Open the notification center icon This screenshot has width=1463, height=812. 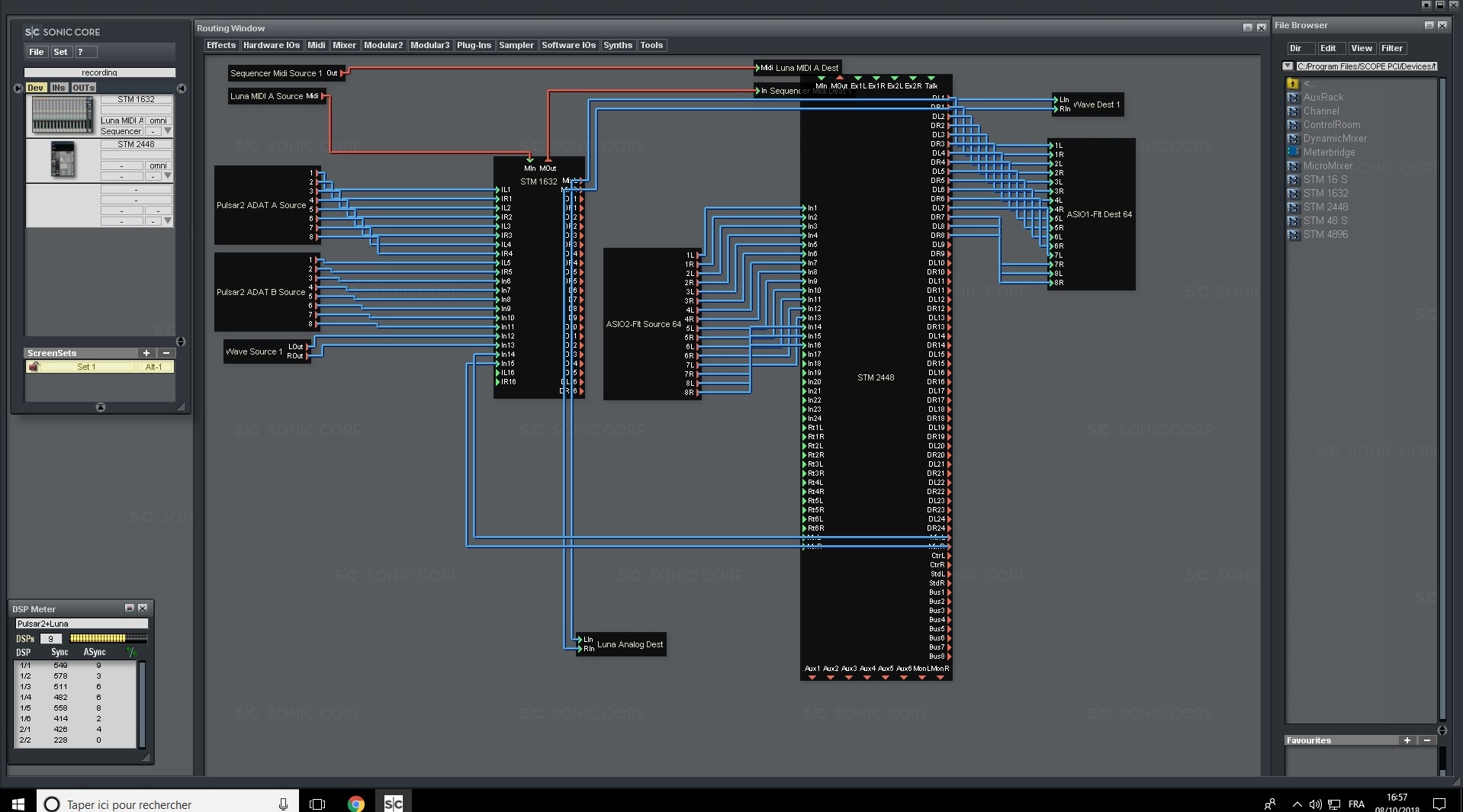1439,804
